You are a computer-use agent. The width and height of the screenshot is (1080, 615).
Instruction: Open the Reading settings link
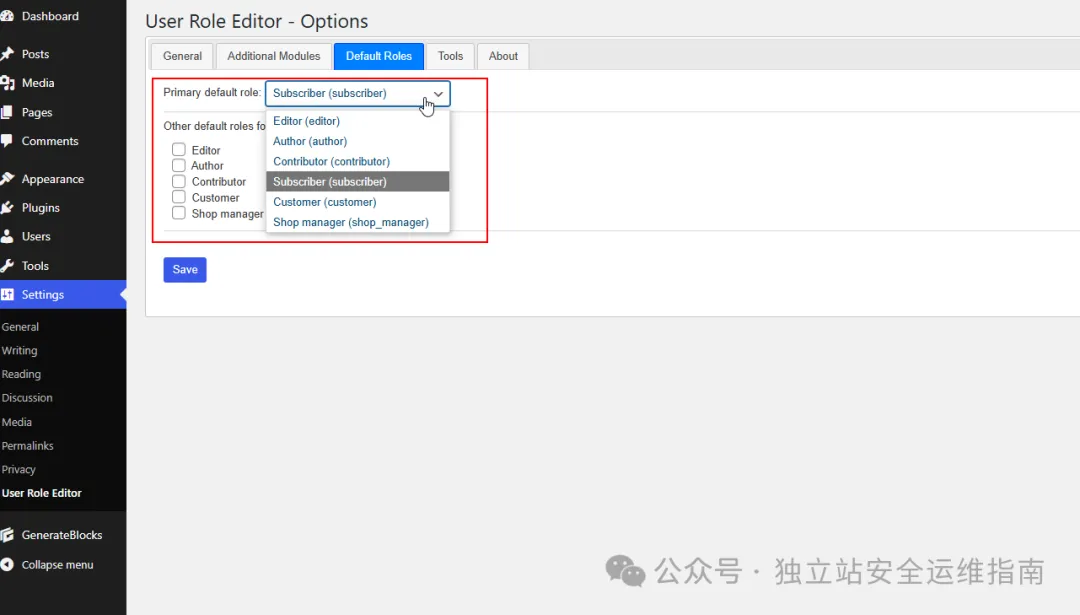(x=21, y=374)
